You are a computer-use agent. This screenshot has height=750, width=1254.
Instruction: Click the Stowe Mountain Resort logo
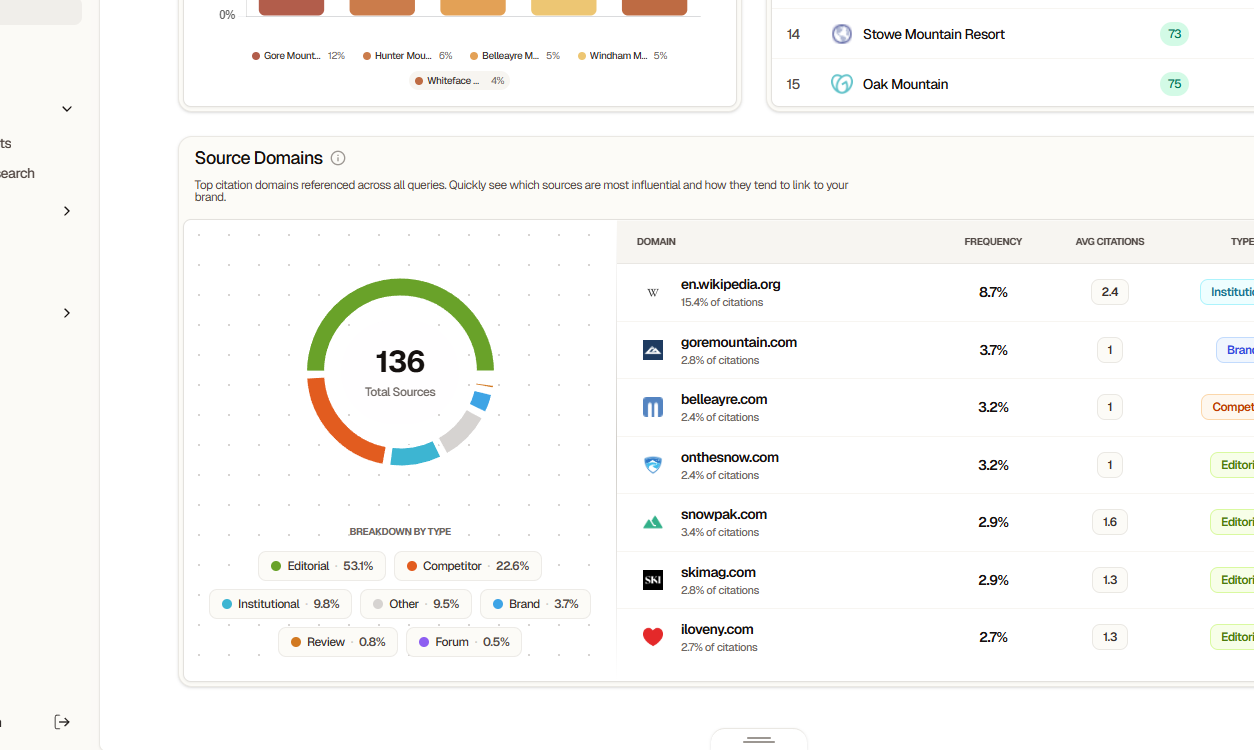841,33
